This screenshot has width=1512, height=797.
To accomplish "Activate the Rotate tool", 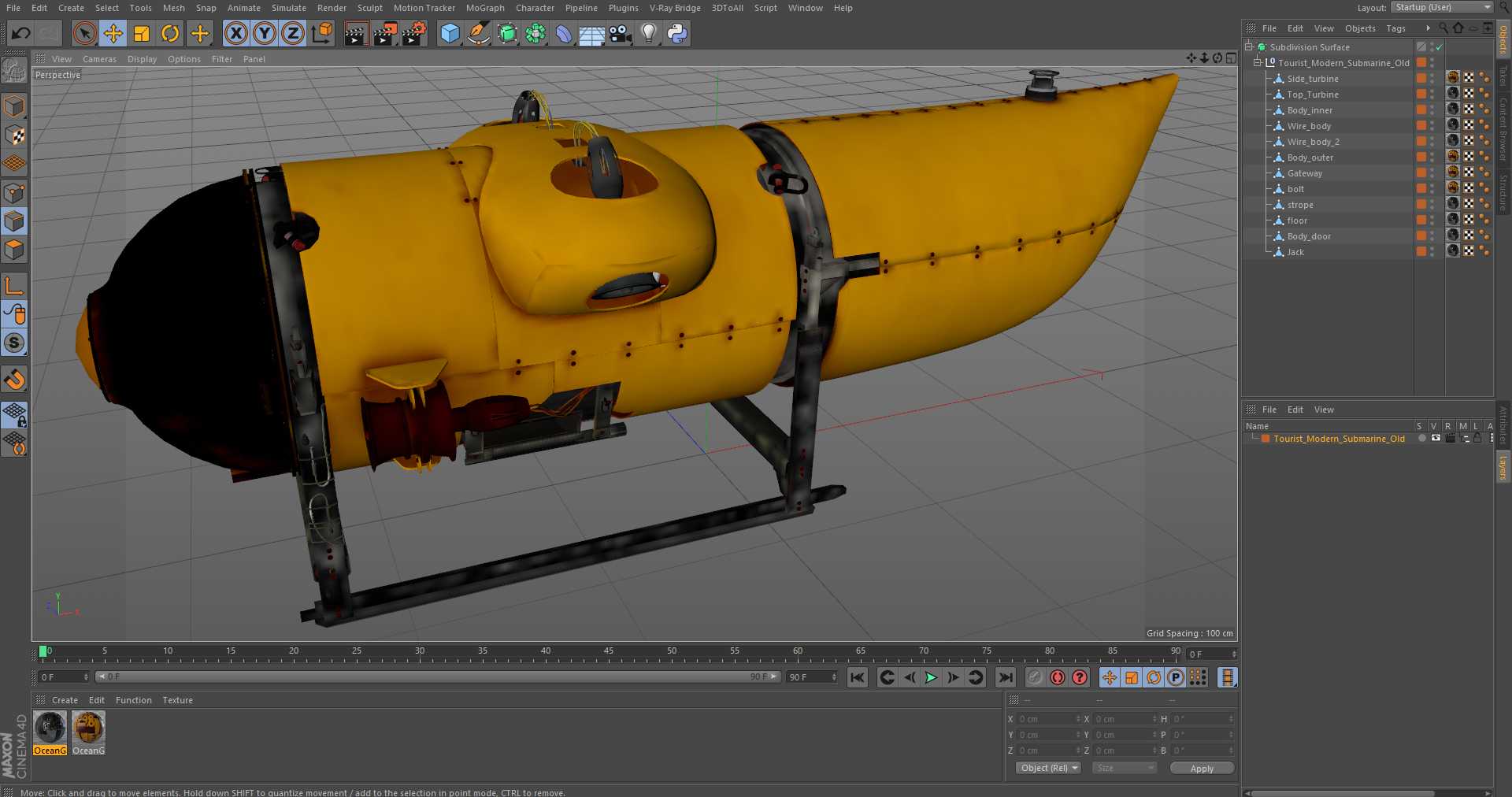I will click(x=170, y=33).
